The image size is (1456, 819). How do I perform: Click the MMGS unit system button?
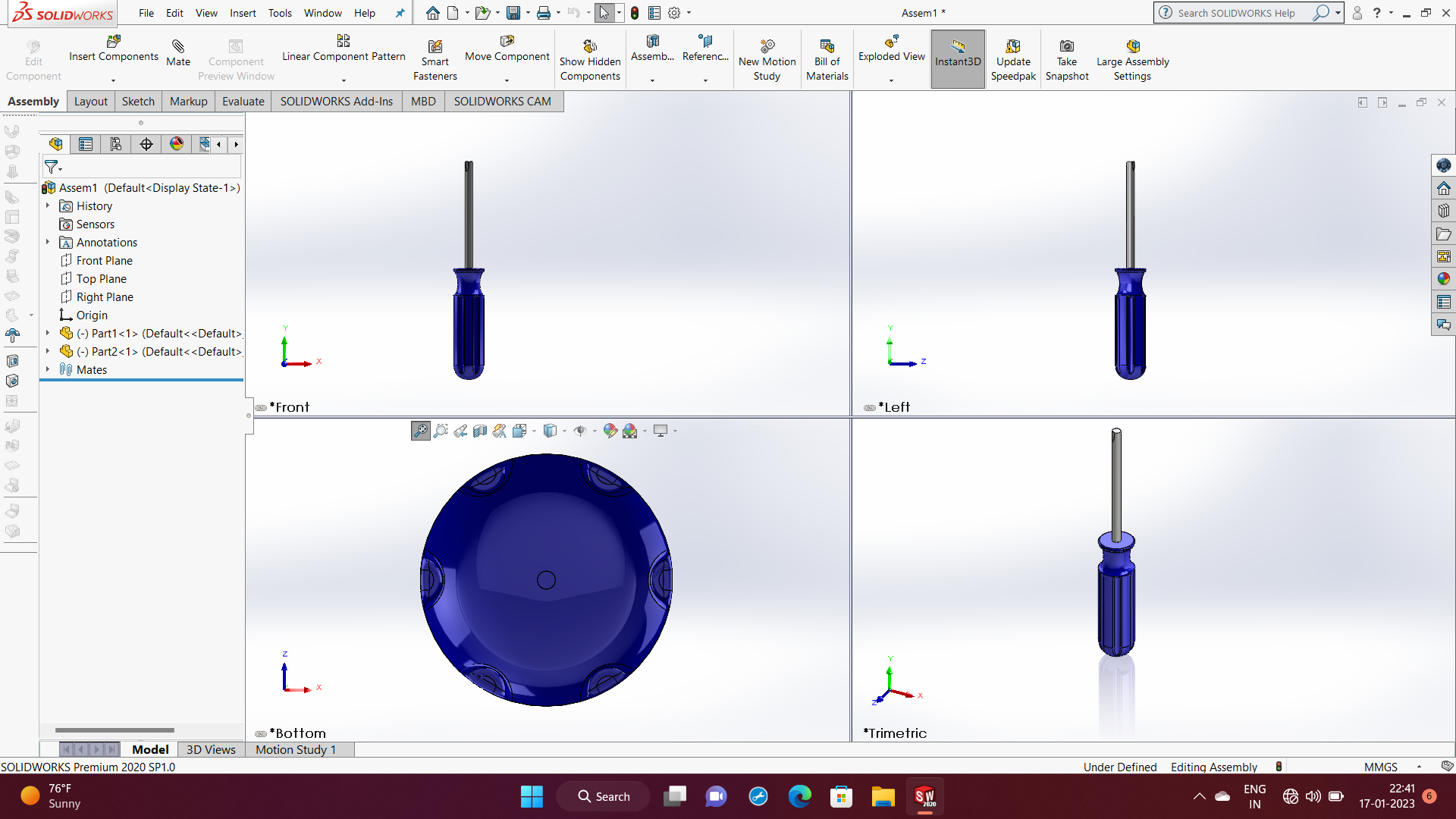coord(1381,767)
